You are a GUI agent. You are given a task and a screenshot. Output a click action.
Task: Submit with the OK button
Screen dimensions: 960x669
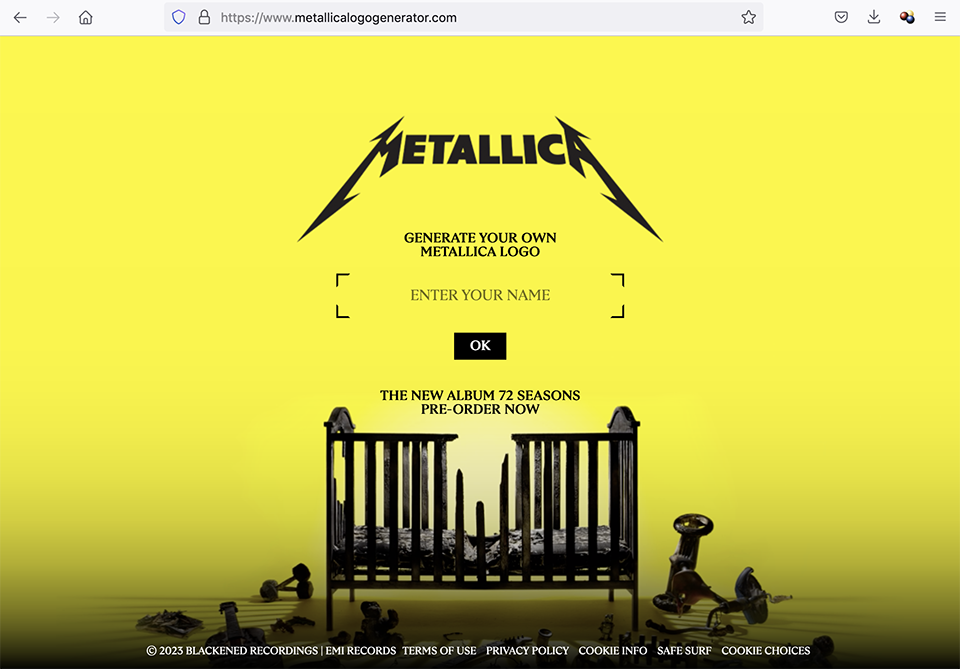pos(480,346)
